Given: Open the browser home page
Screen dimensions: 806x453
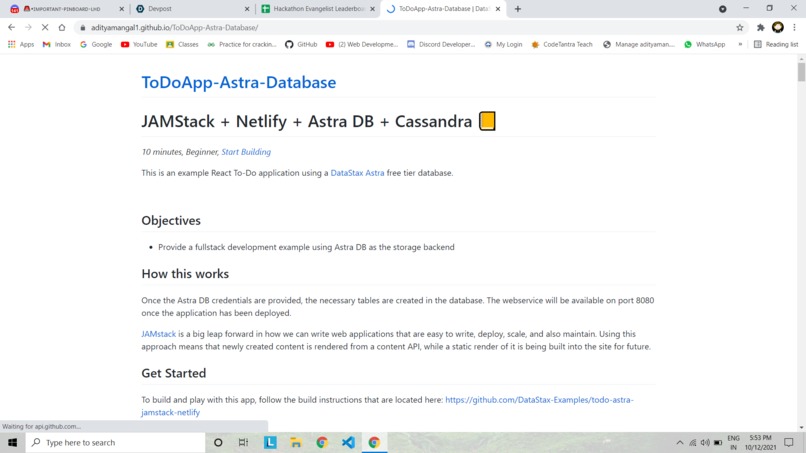Looking at the screenshot, I should pyautogui.click(x=62, y=27).
